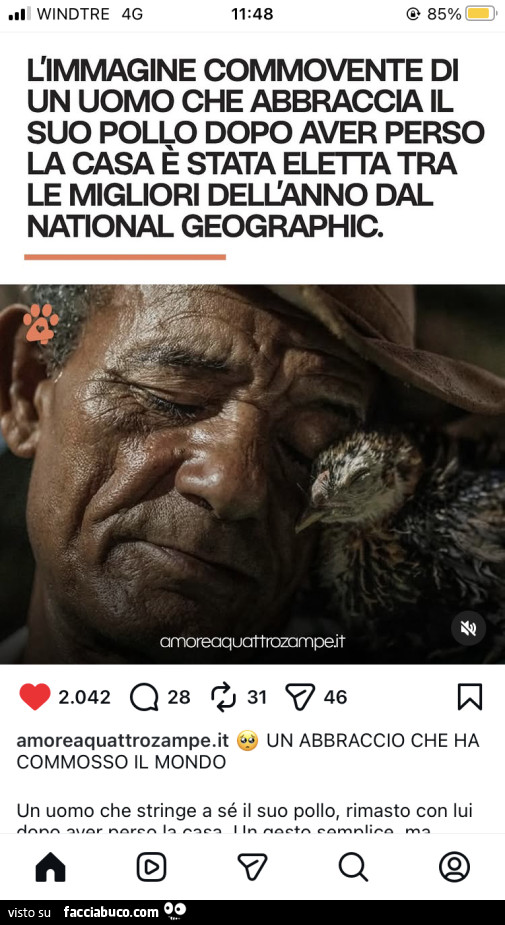
Task: Share post with paper plane icon beside 46
Action: [300, 697]
